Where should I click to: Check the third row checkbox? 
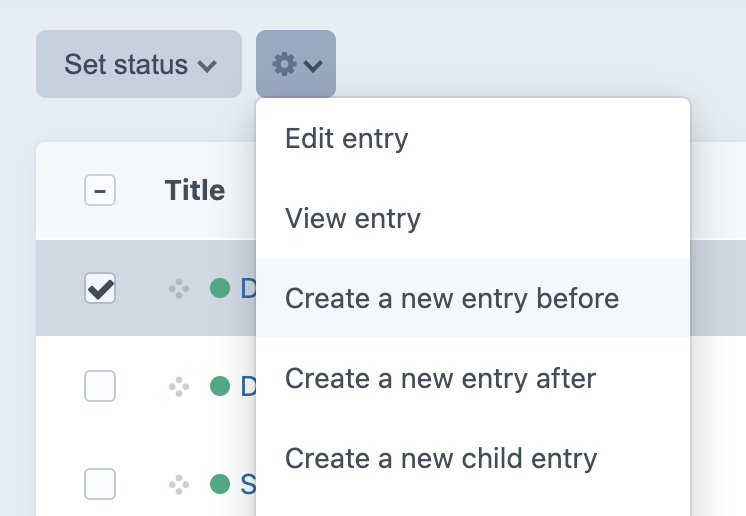pyautogui.click(x=100, y=484)
